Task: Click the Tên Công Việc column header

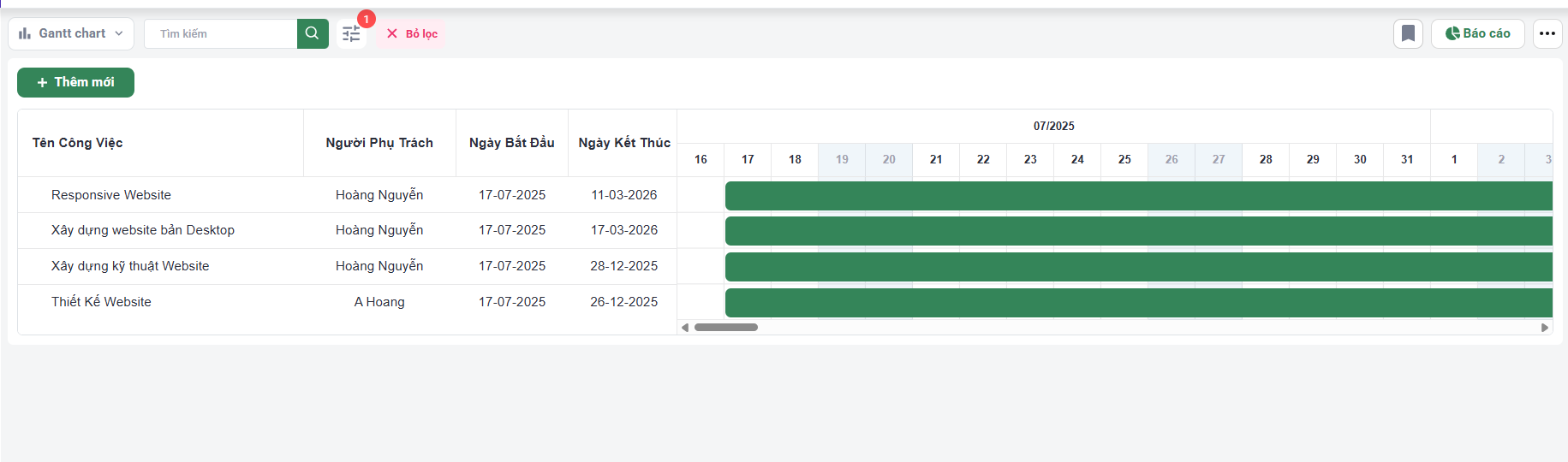Action: tap(78, 143)
